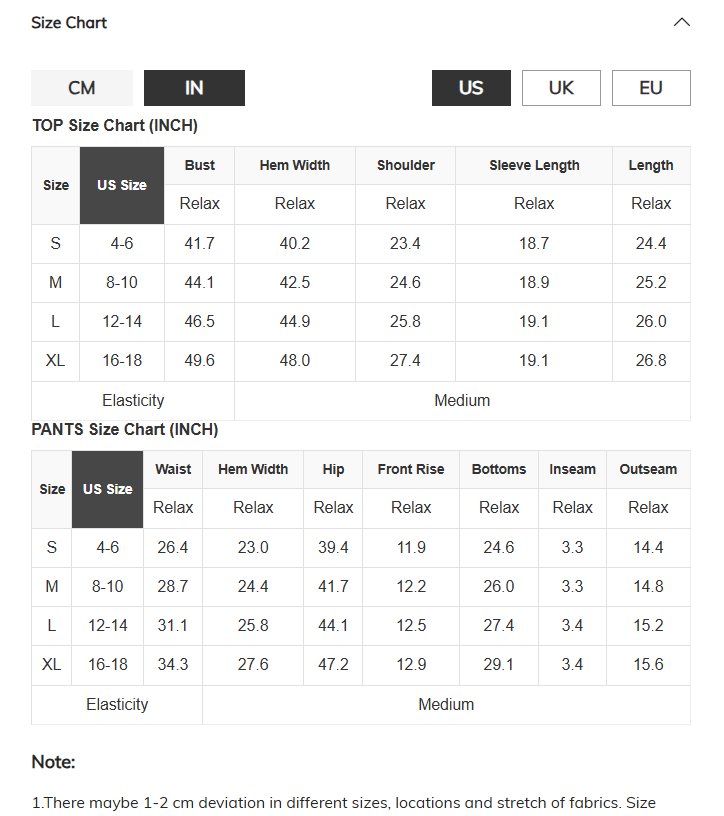Switch size standard to UK
The height and width of the screenshot is (816, 724).
[561, 88]
